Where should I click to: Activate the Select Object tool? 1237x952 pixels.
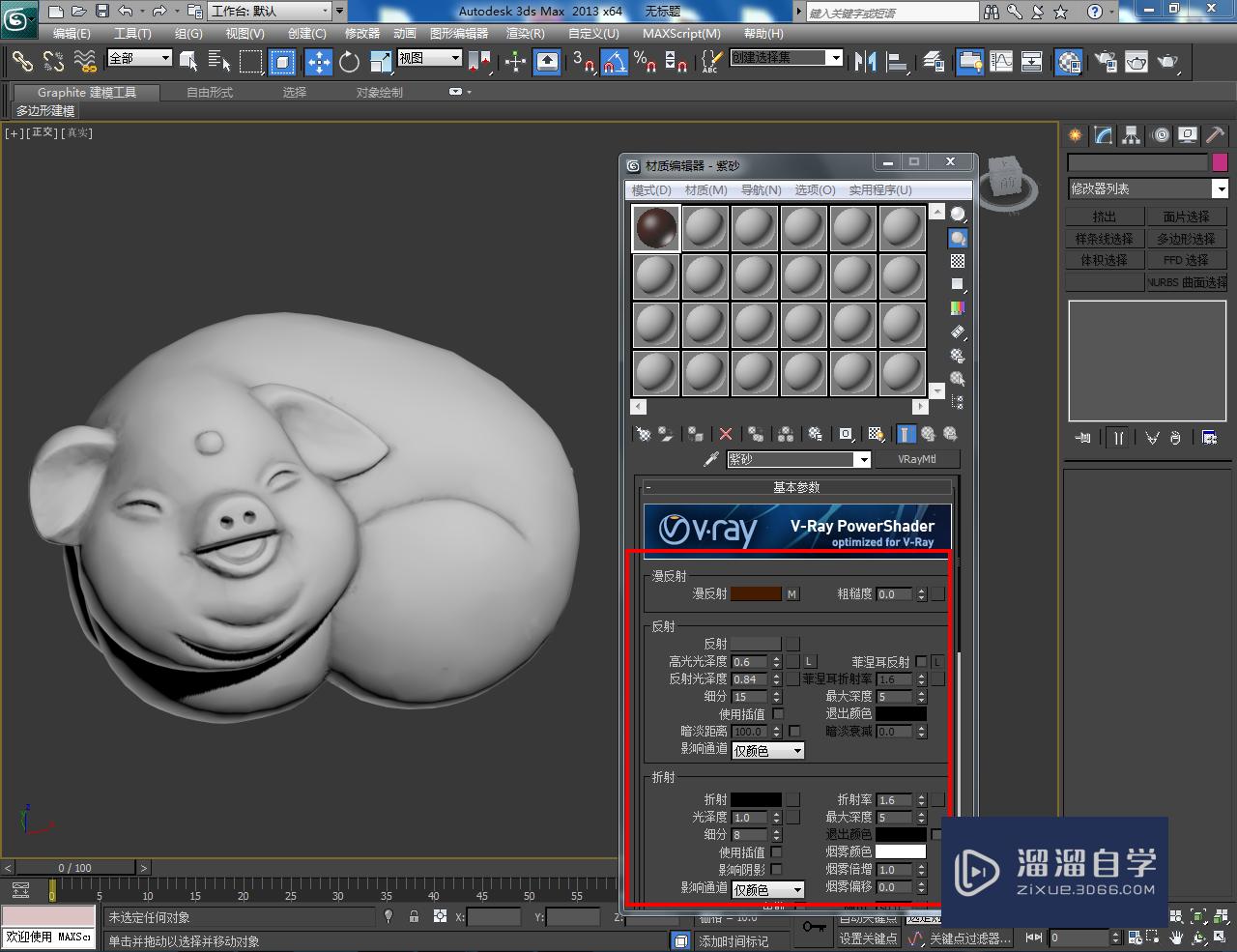coord(188,62)
